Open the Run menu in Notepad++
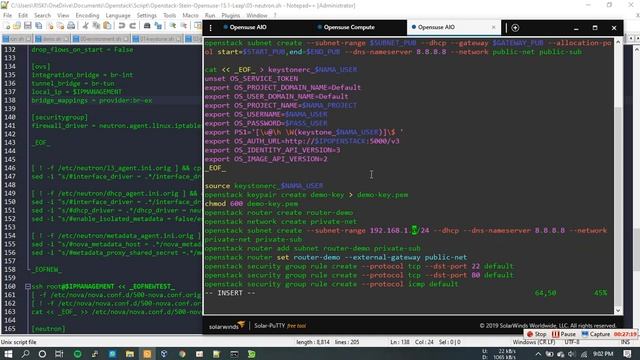The width and height of the screenshot is (640, 360). tap(210, 16)
